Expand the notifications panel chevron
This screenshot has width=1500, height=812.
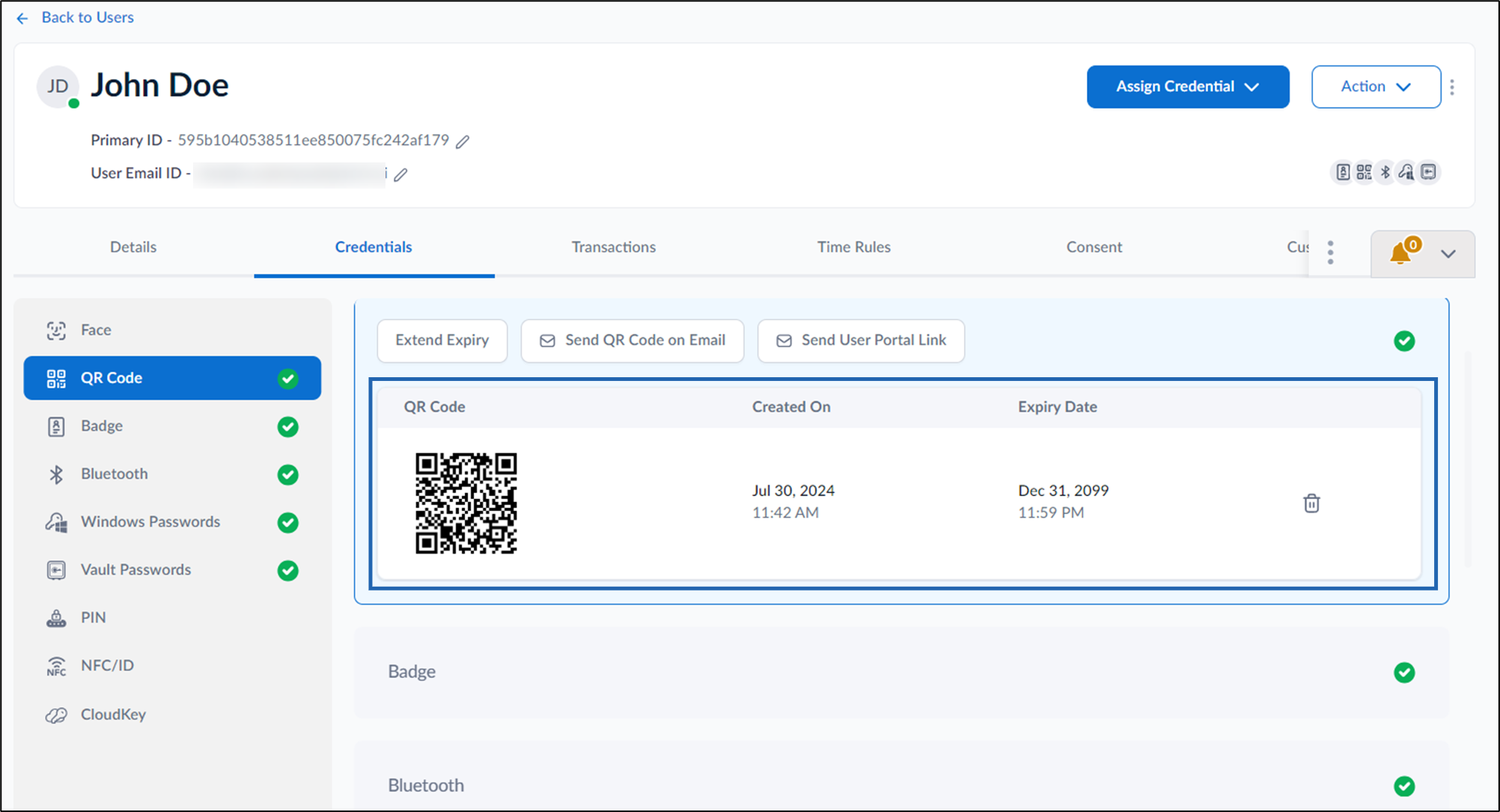pyautogui.click(x=1448, y=254)
